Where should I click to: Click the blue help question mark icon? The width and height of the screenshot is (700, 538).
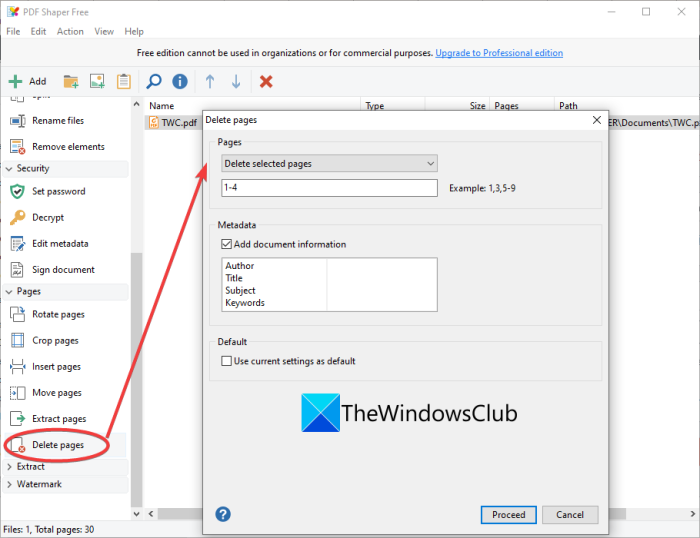[x=223, y=514]
